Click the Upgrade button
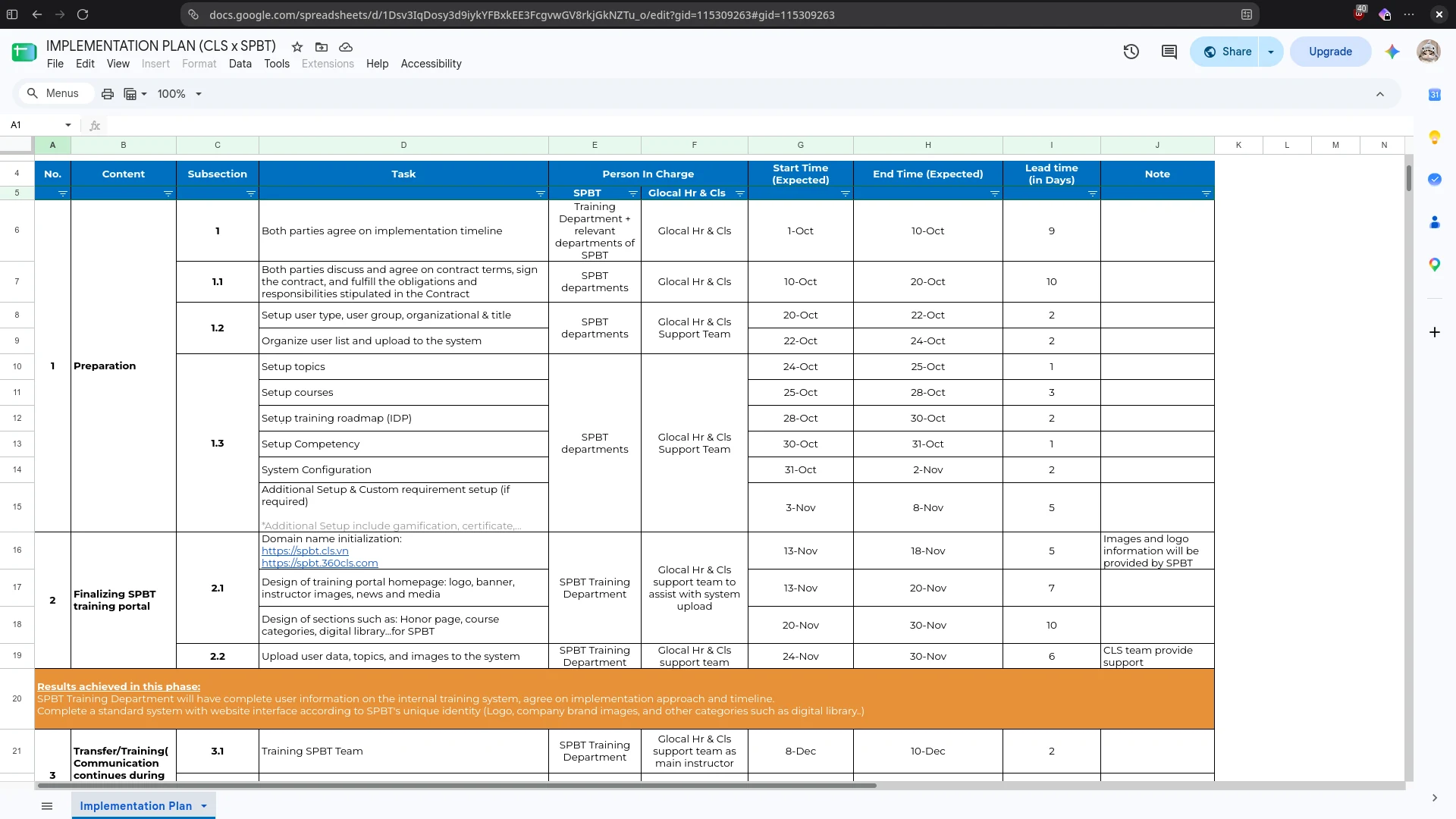The height and width of the screenshot is (819, 1456). (1331, 52)
